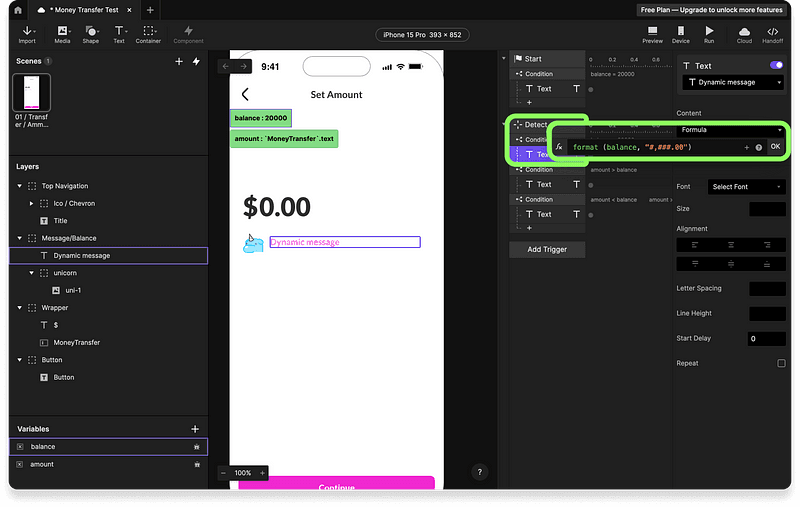Screen dimensions: 800x507
Task: Collapse the Message/Balance layer group
Action: (x=19, y=238)
